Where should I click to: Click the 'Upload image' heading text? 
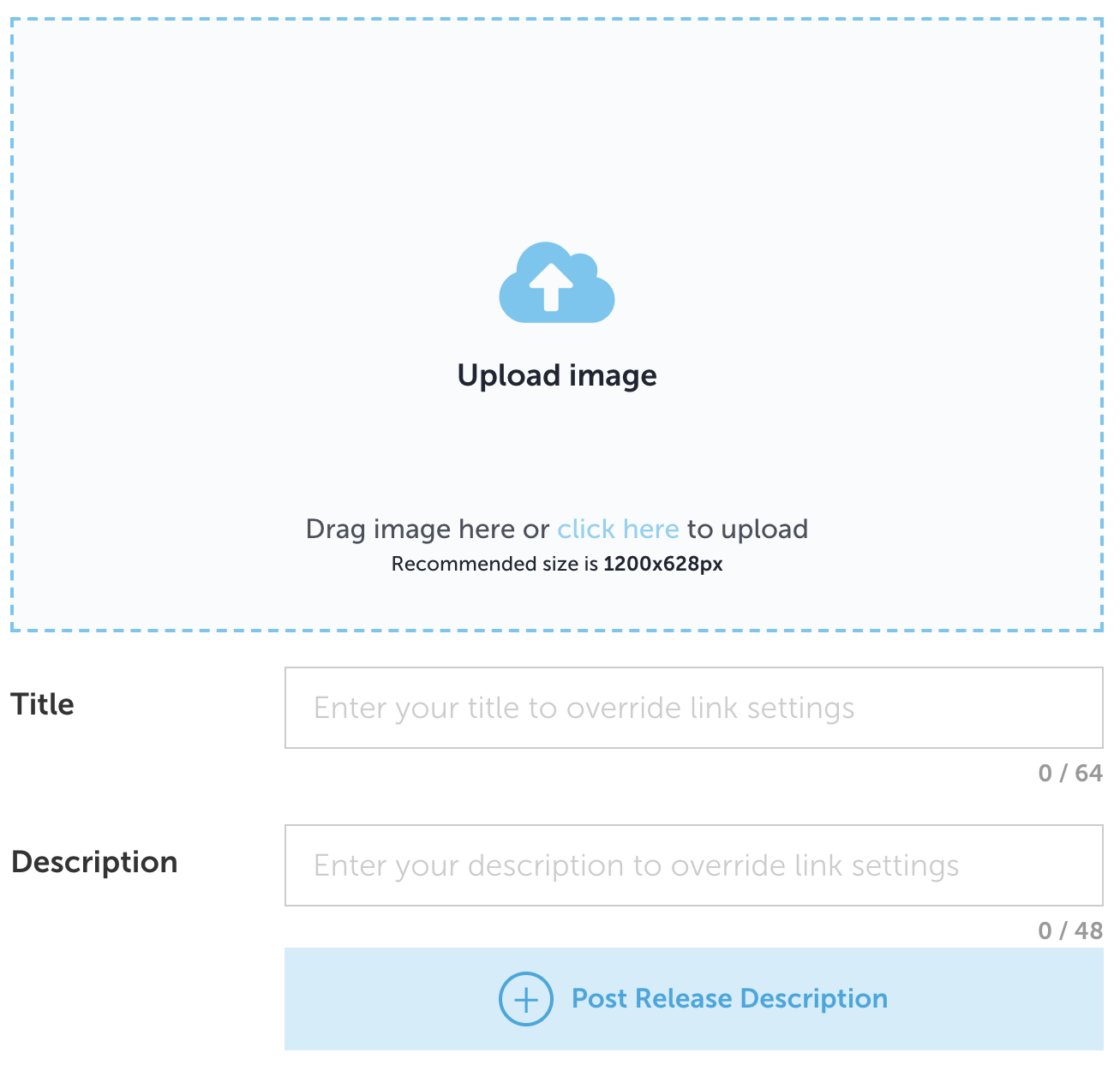(x=557, y=375)
